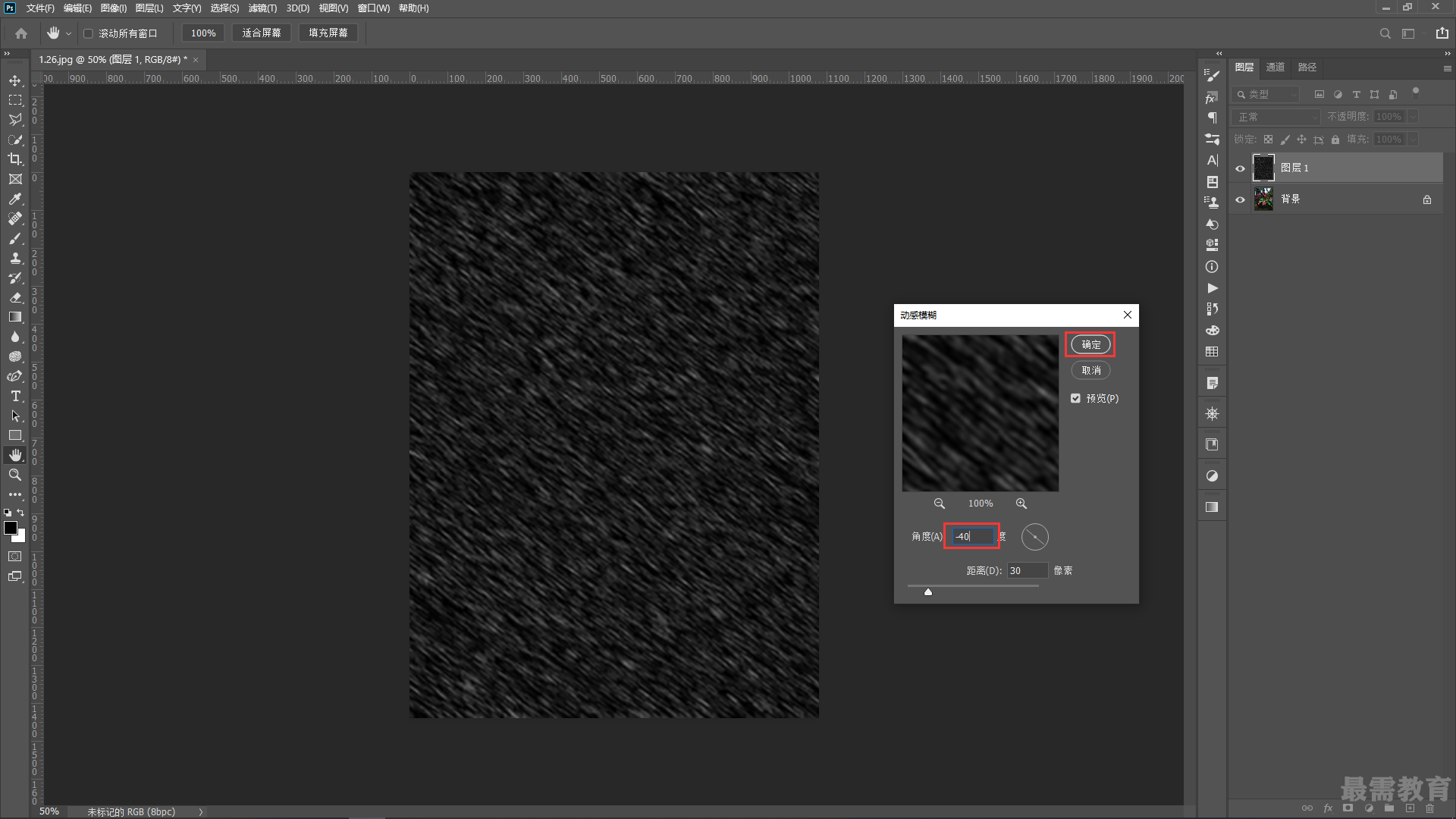1456x819 pixels.
Task: Toggle layer filter on/off switch
Action: click(x=1415, y=93)
